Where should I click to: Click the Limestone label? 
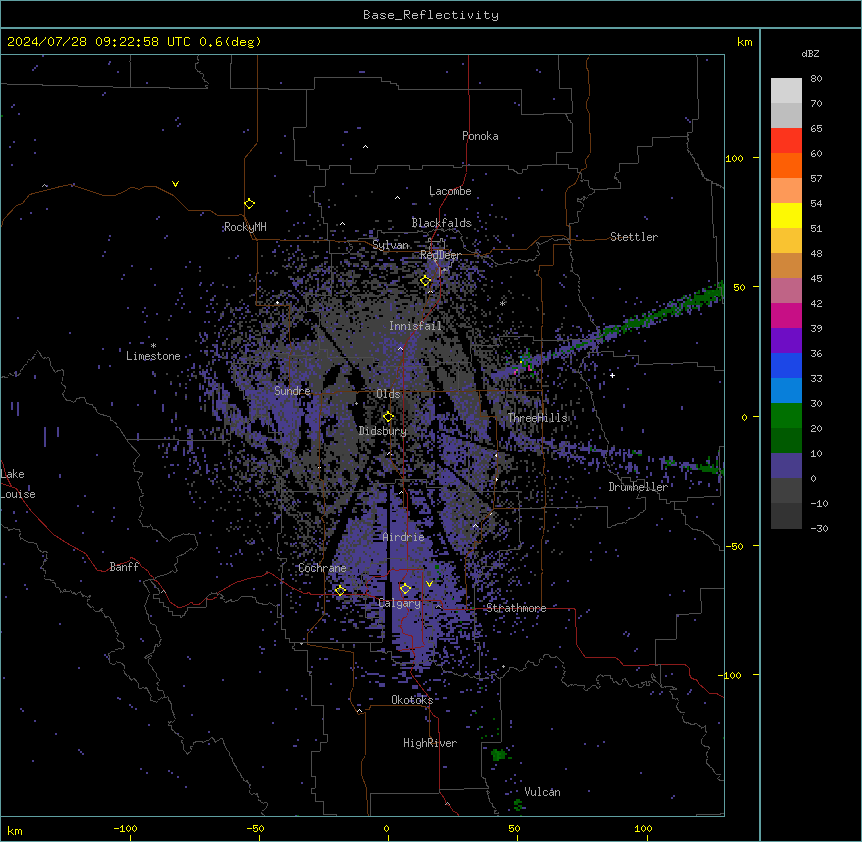153,356
